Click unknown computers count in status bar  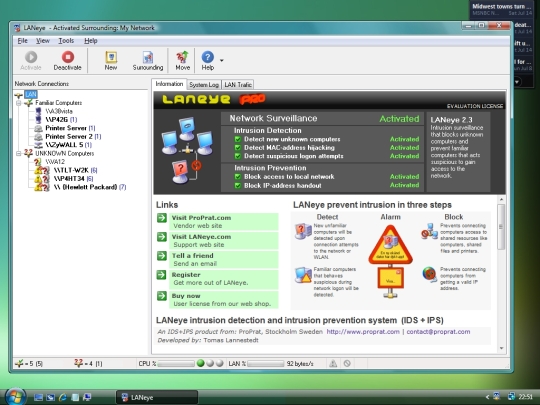click(x=88, y=363)
